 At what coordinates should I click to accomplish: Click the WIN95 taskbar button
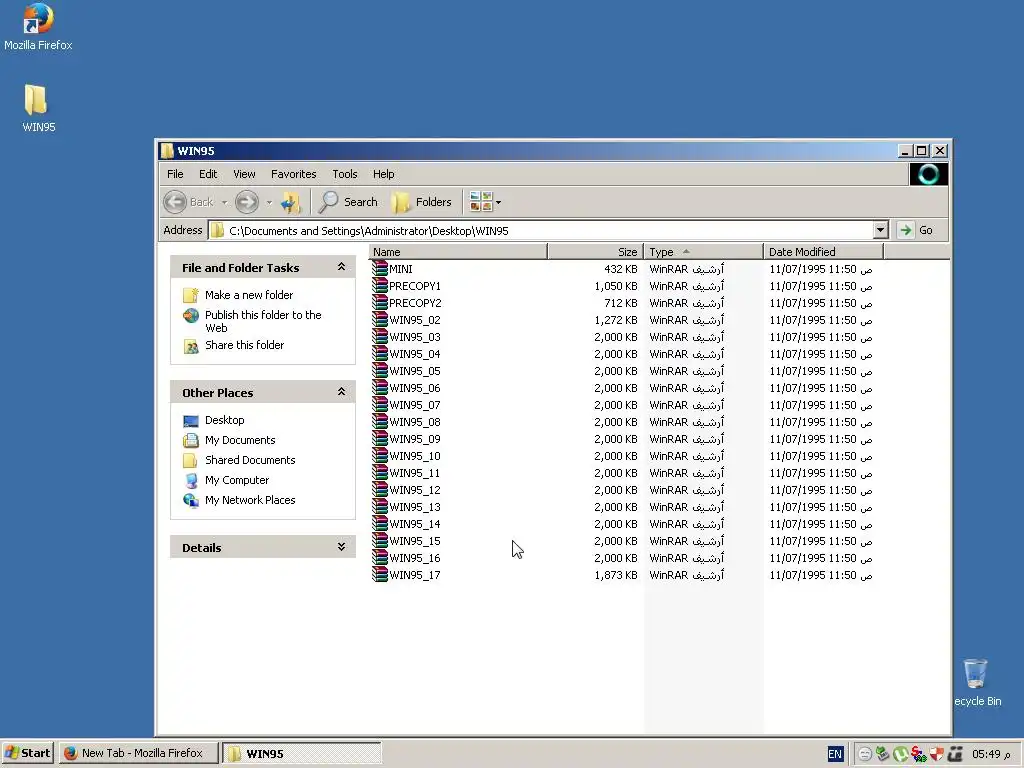(302, 754)
